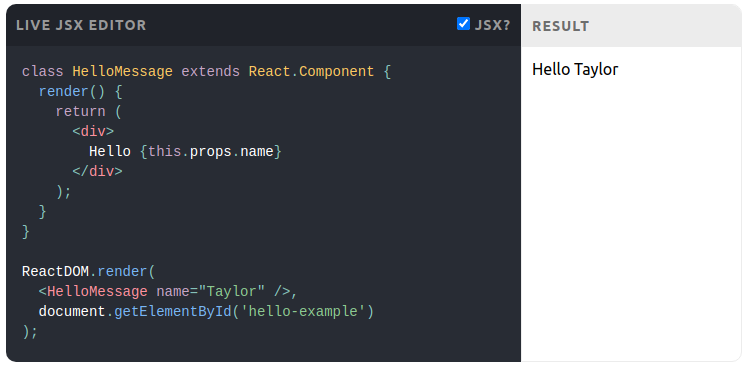Place cursor on class HelloMessage line
Screen dimensions: 750x367
207,72
